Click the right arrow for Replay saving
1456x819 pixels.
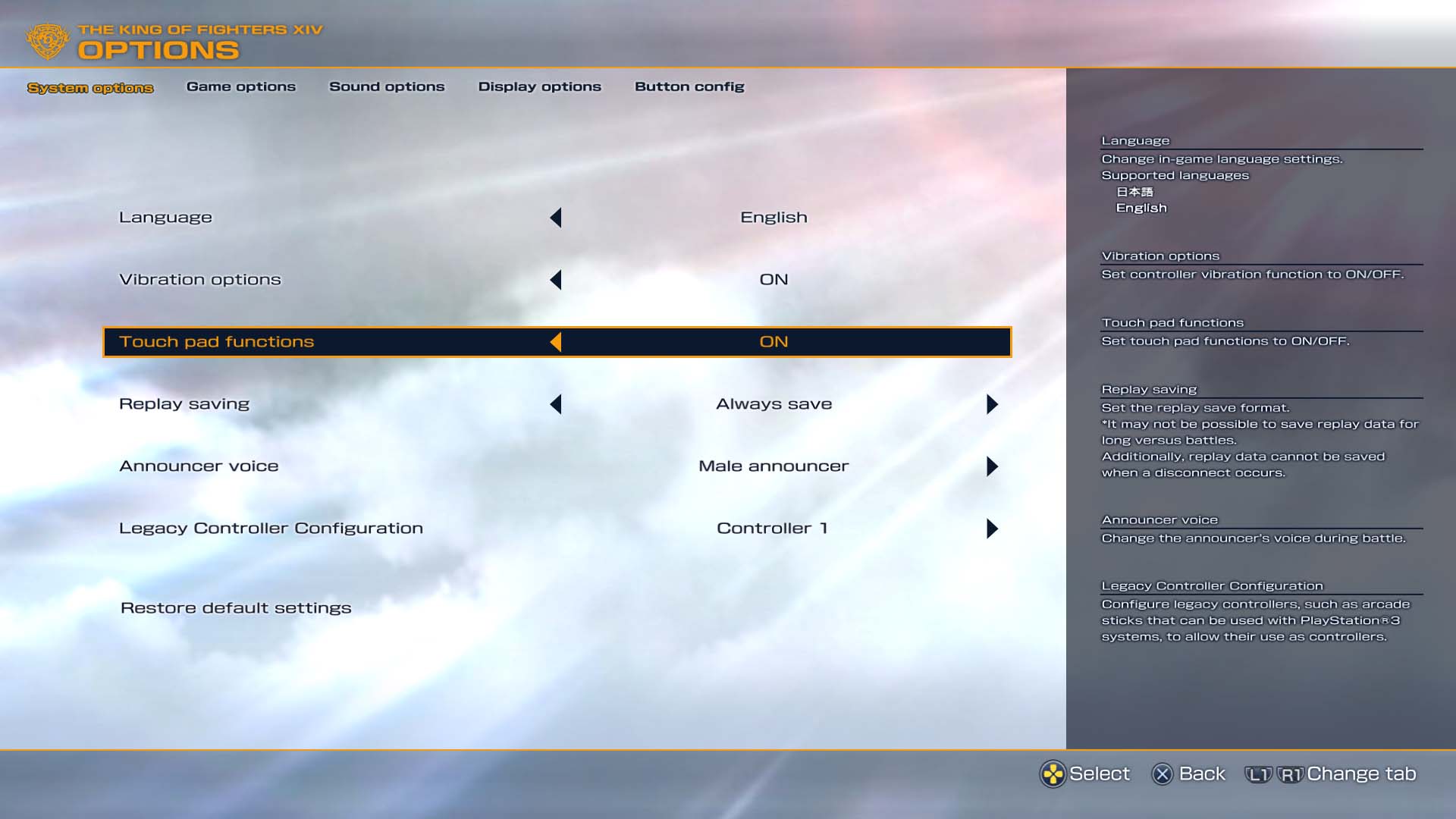[x=992, y=404]
